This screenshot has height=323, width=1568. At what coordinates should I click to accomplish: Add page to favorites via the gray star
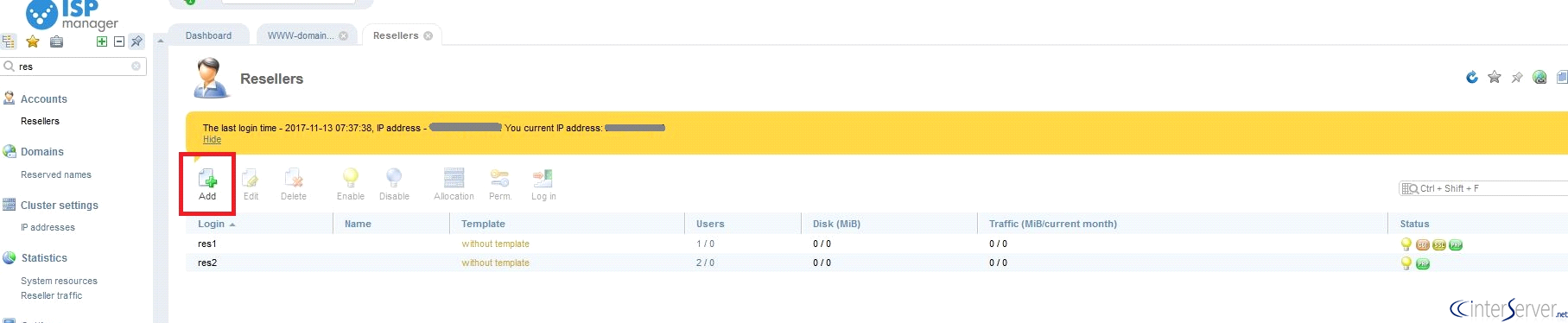pyautogui.click(x=1495, y=78)
